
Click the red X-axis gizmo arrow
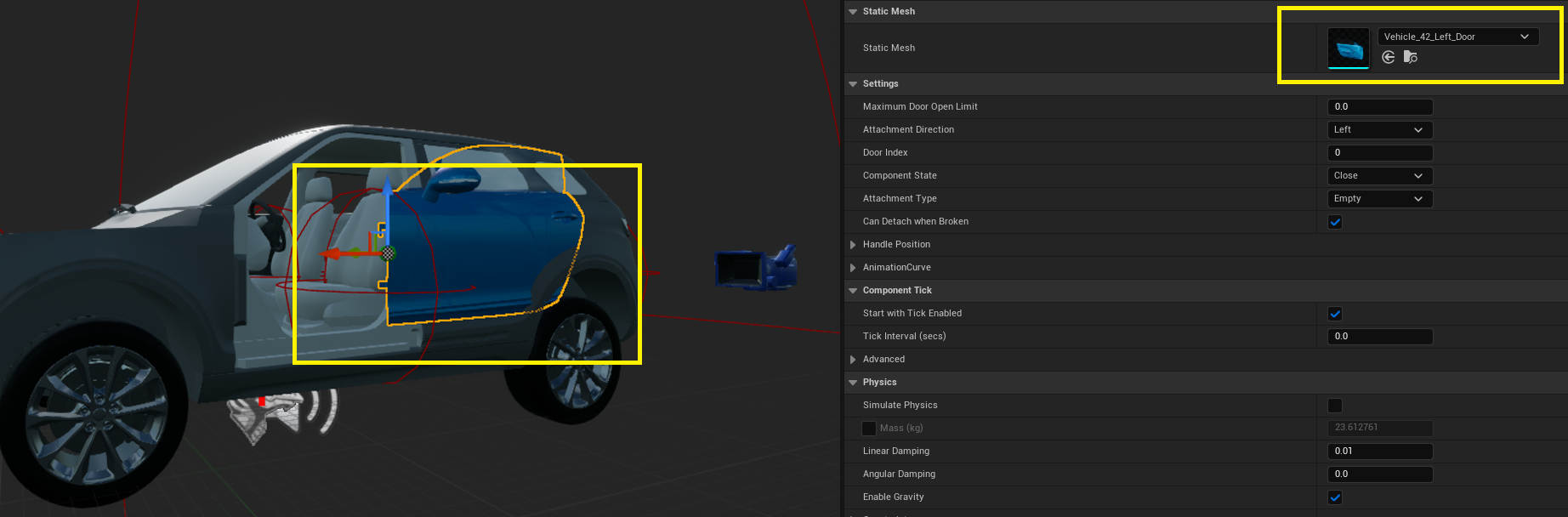coord(334,253)
